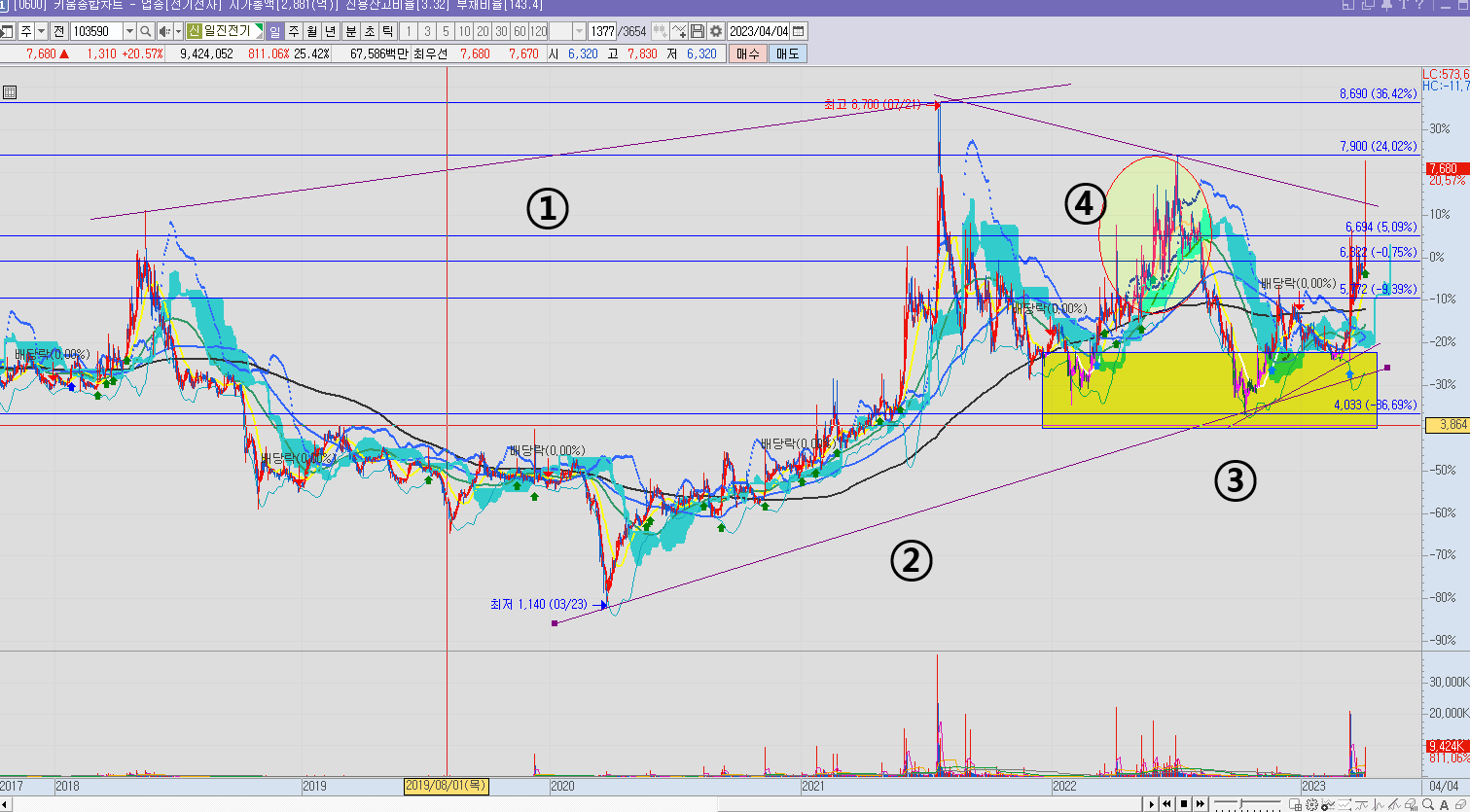Open the stock code 103590 dropdown
This screenshot has height=812, width=1470.
coord(129,31)
